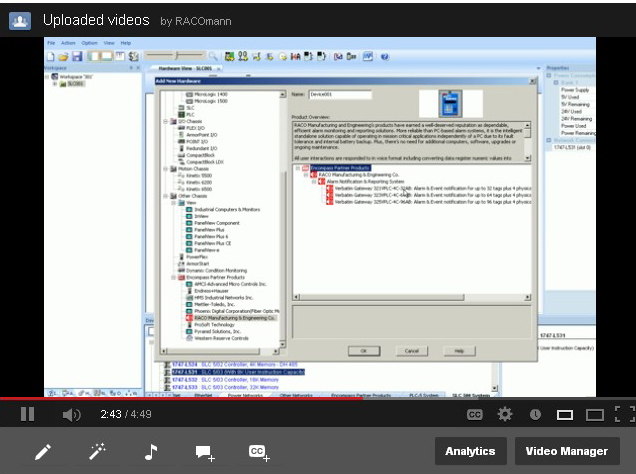Open the speech bubble annotations tool

coord(205,453)
